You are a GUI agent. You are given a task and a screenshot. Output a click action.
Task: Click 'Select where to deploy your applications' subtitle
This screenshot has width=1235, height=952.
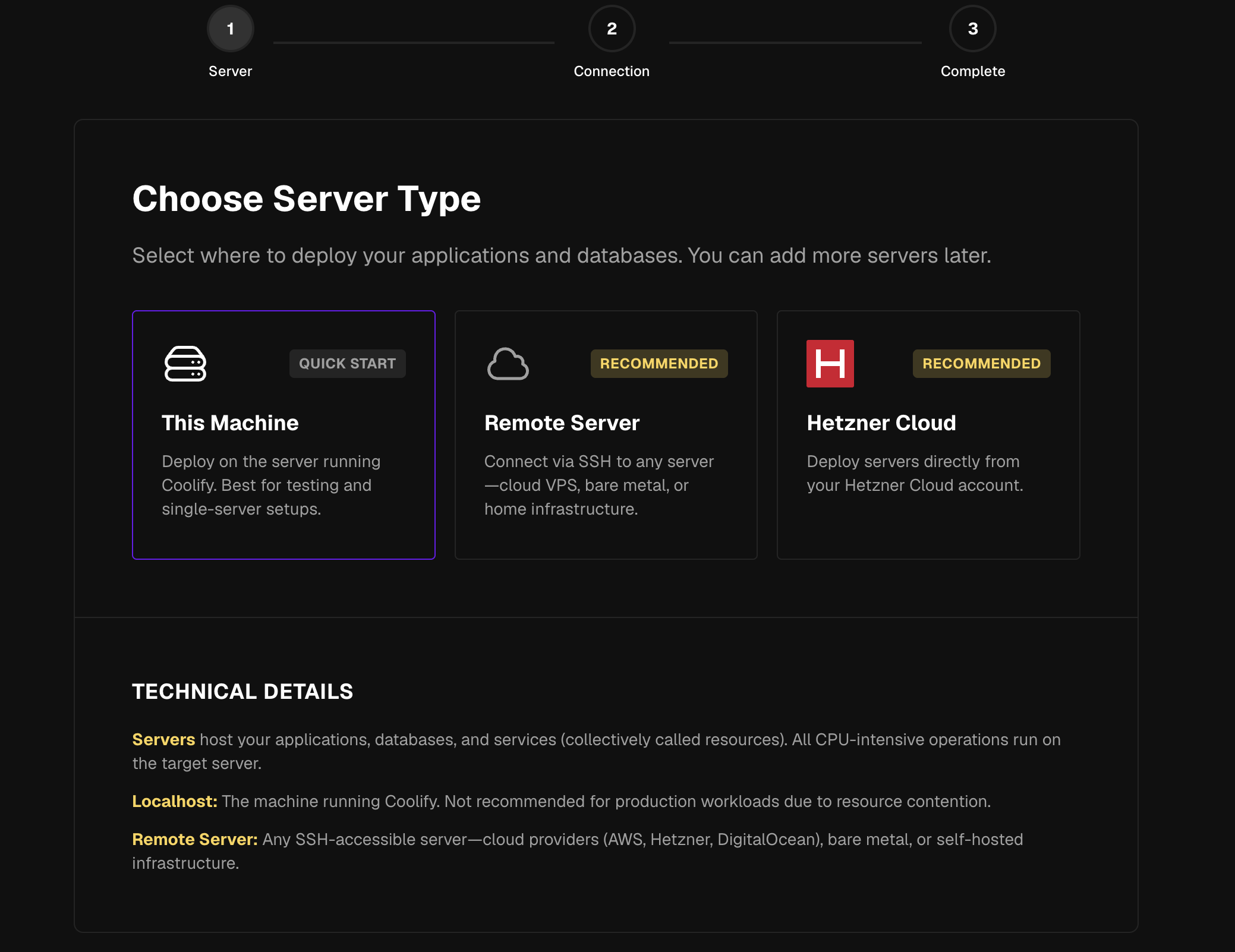pyautogui.click(x=562, y=256)
